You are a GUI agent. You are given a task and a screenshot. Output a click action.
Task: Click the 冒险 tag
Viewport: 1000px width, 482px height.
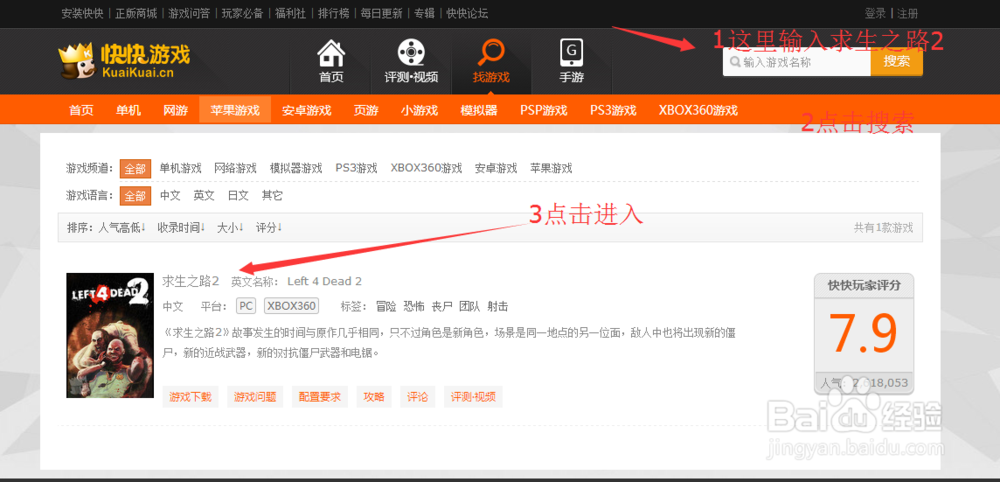pyautogui.click(x=386, y=306)
